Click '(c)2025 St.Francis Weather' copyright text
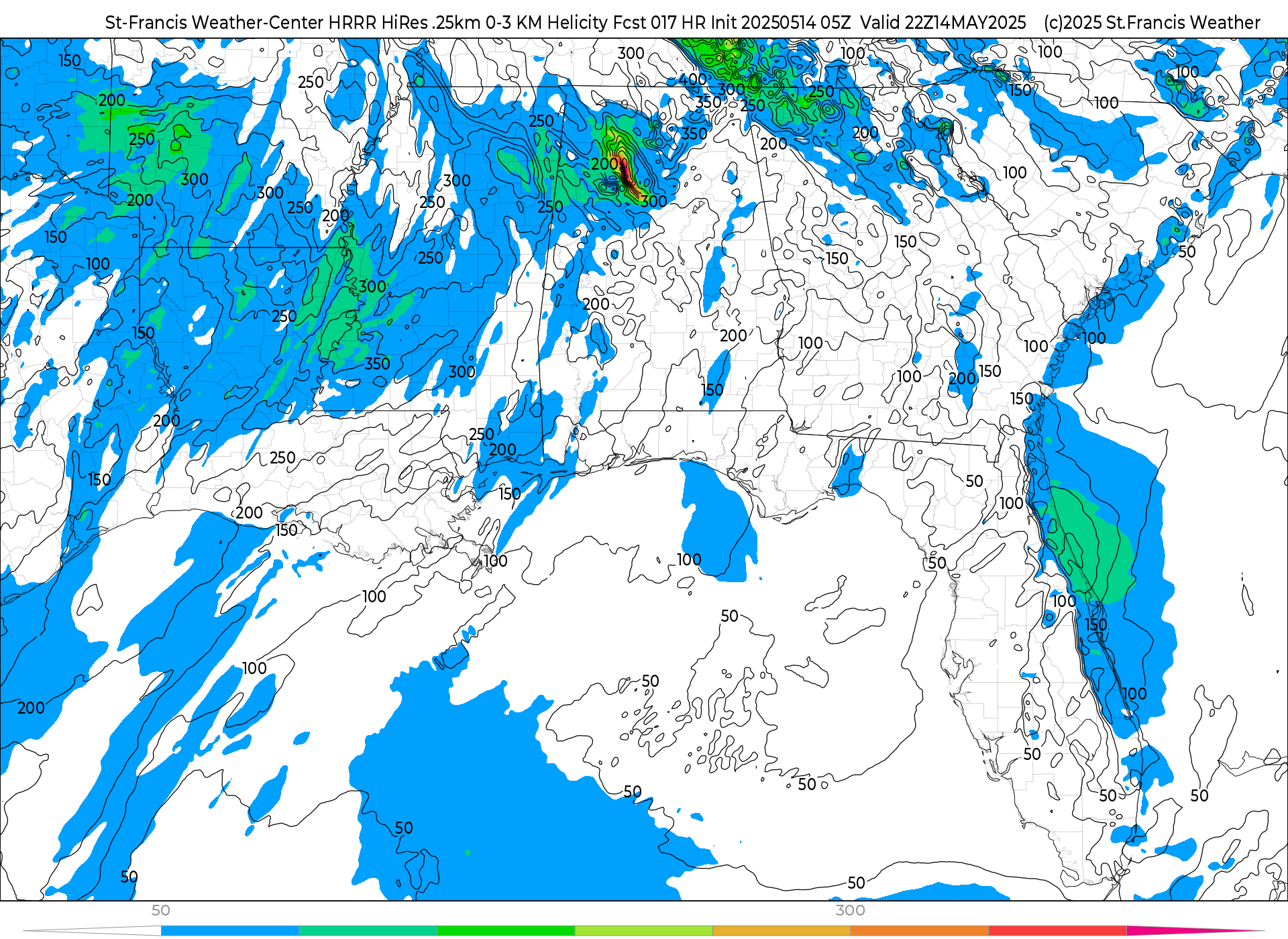Viewport: 1288px width, 939px height. (x=1152, y=23)
